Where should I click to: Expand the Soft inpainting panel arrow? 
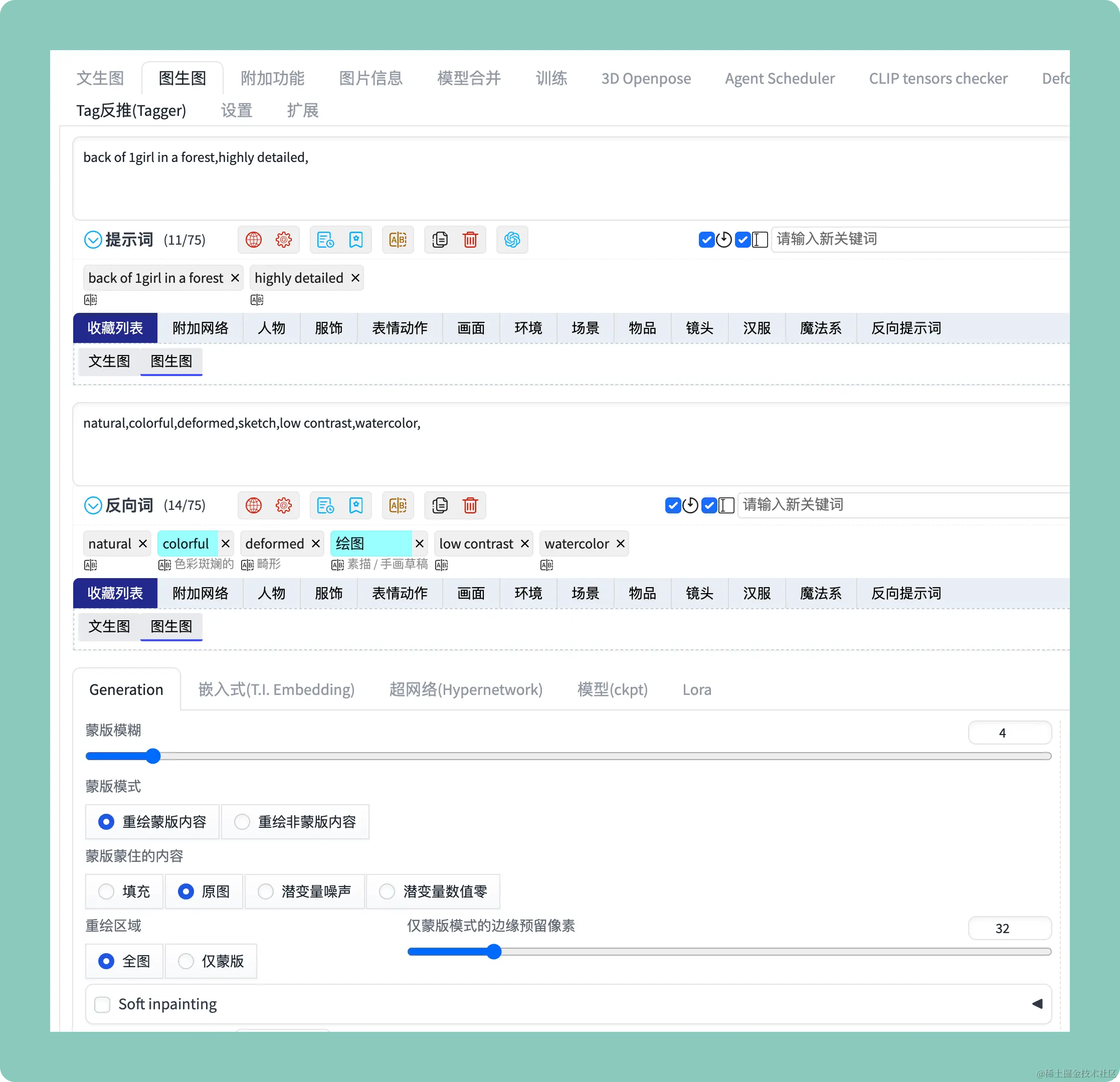1037,1004
